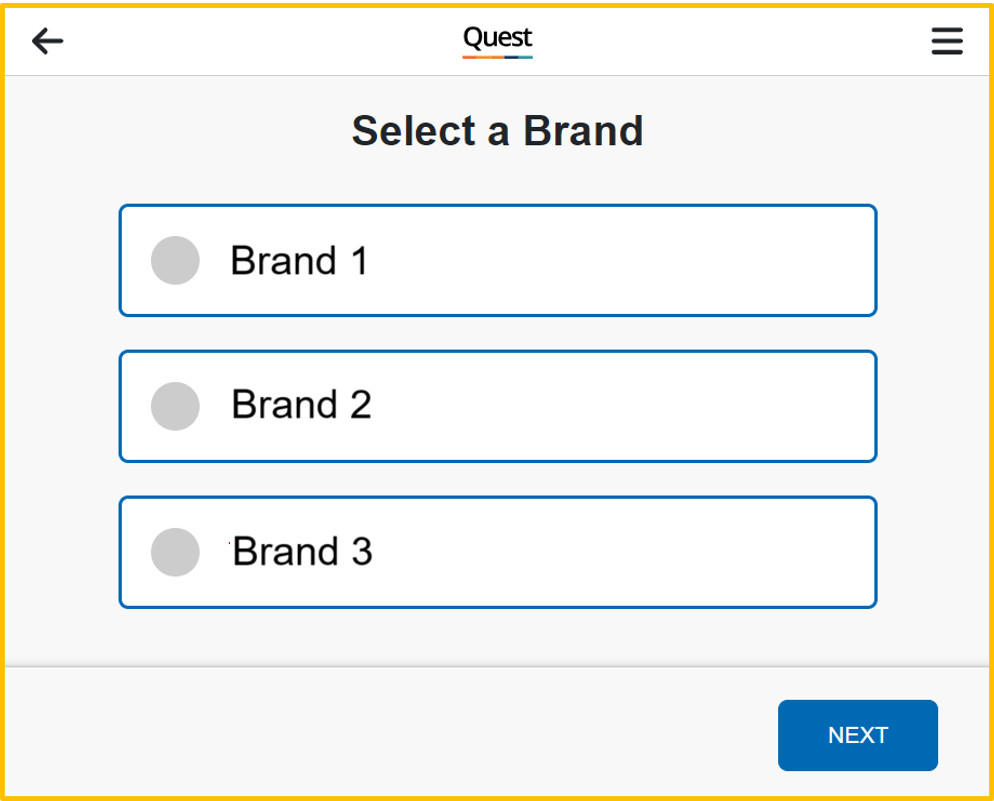Image resolution: width=994 pixels, height=801 pixels.
Task: Click the Brand 2 text label
Action: pyautogui.click(x=301, y=405)
